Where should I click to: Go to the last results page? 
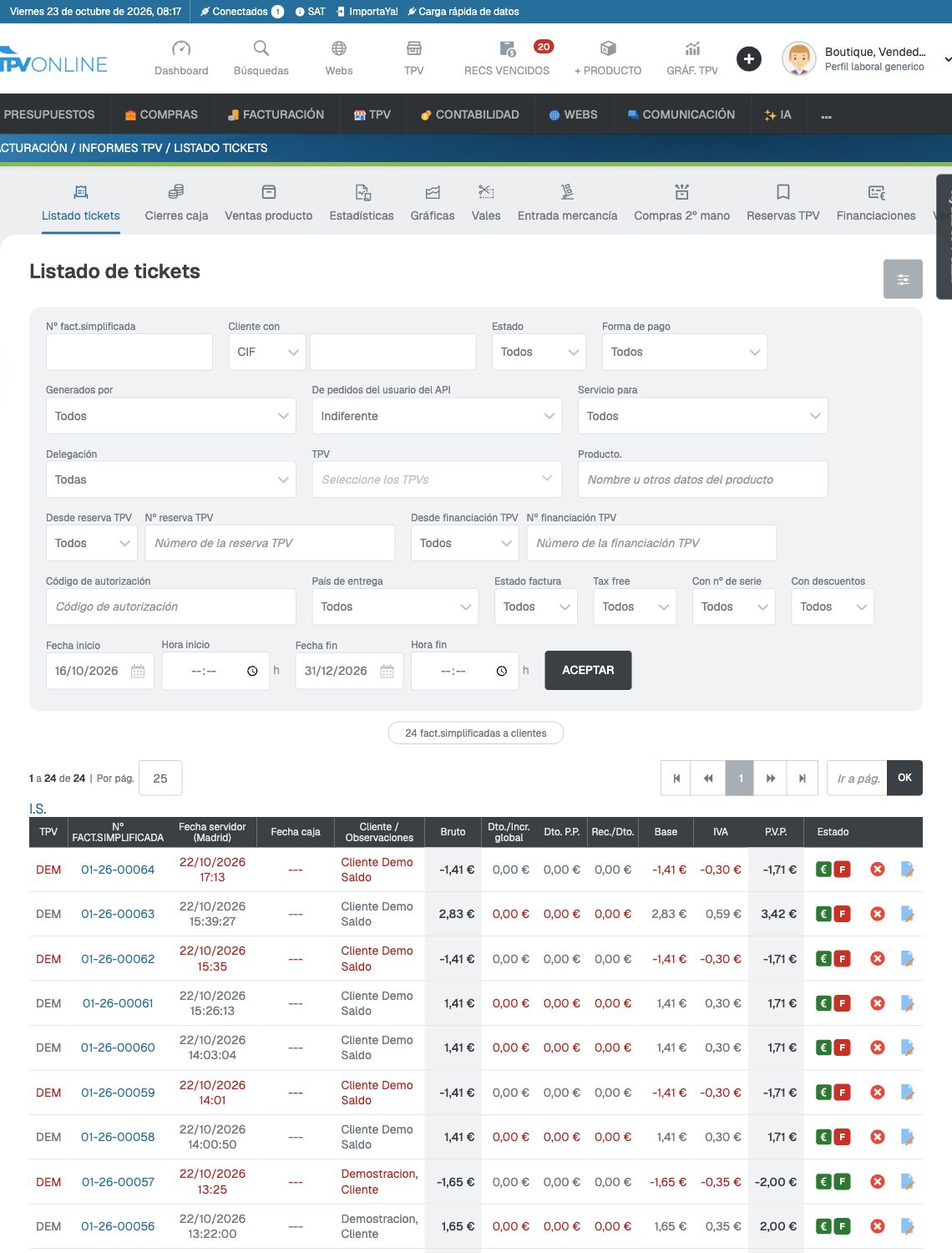click(x=802, y=778)
